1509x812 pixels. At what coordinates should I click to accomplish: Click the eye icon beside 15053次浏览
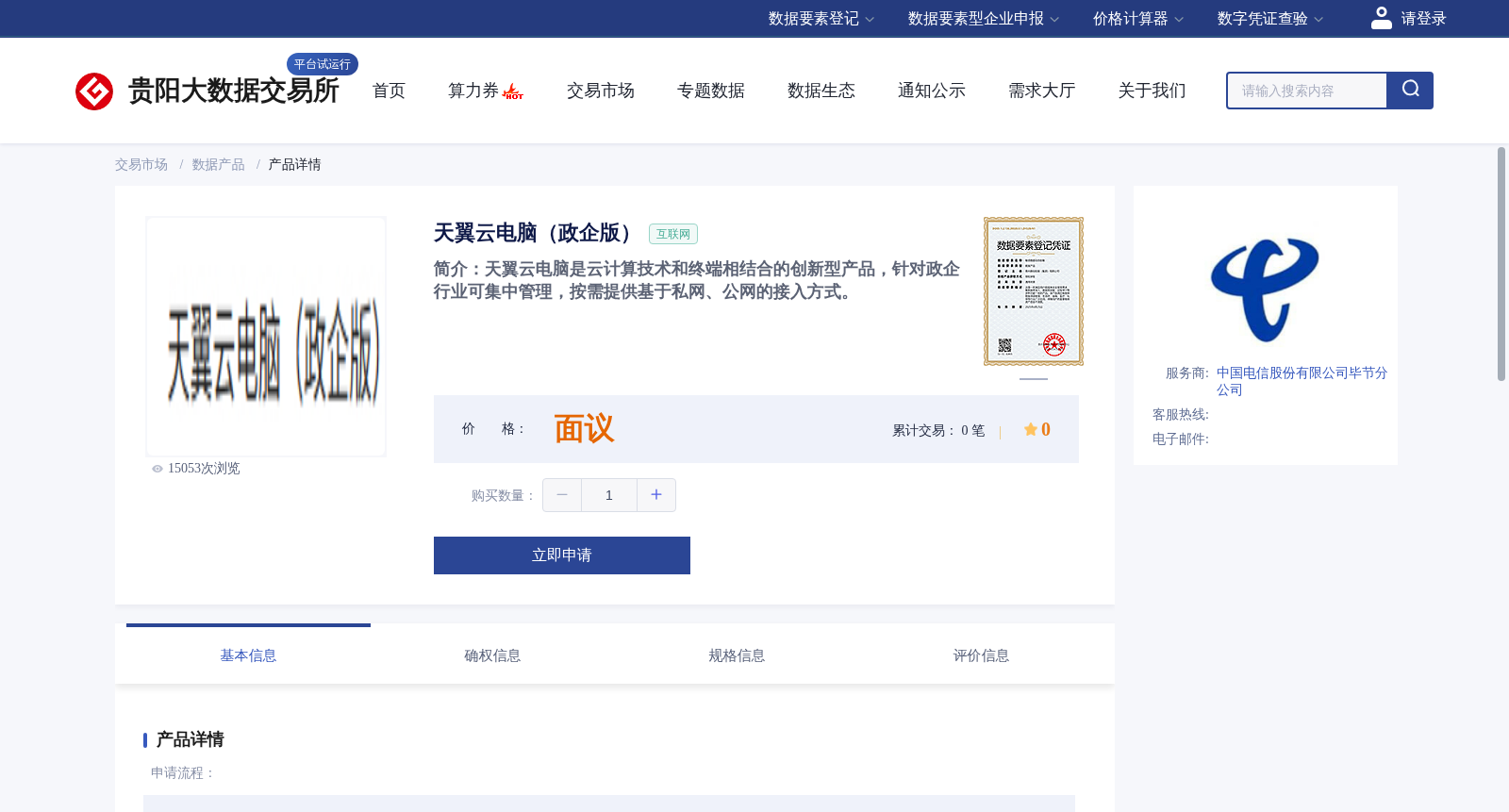(158, 469)
